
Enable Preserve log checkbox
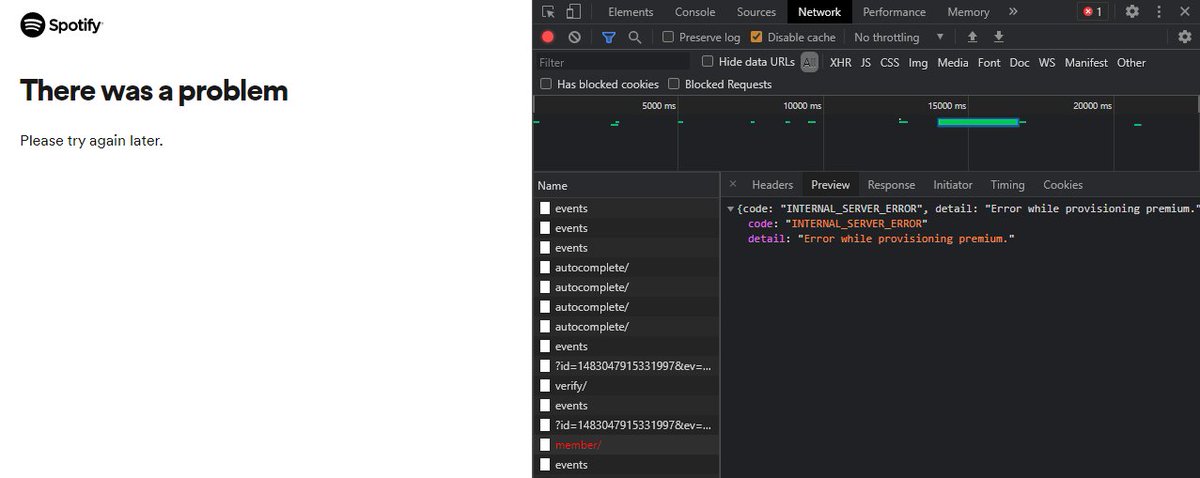[x=668, y=37]
